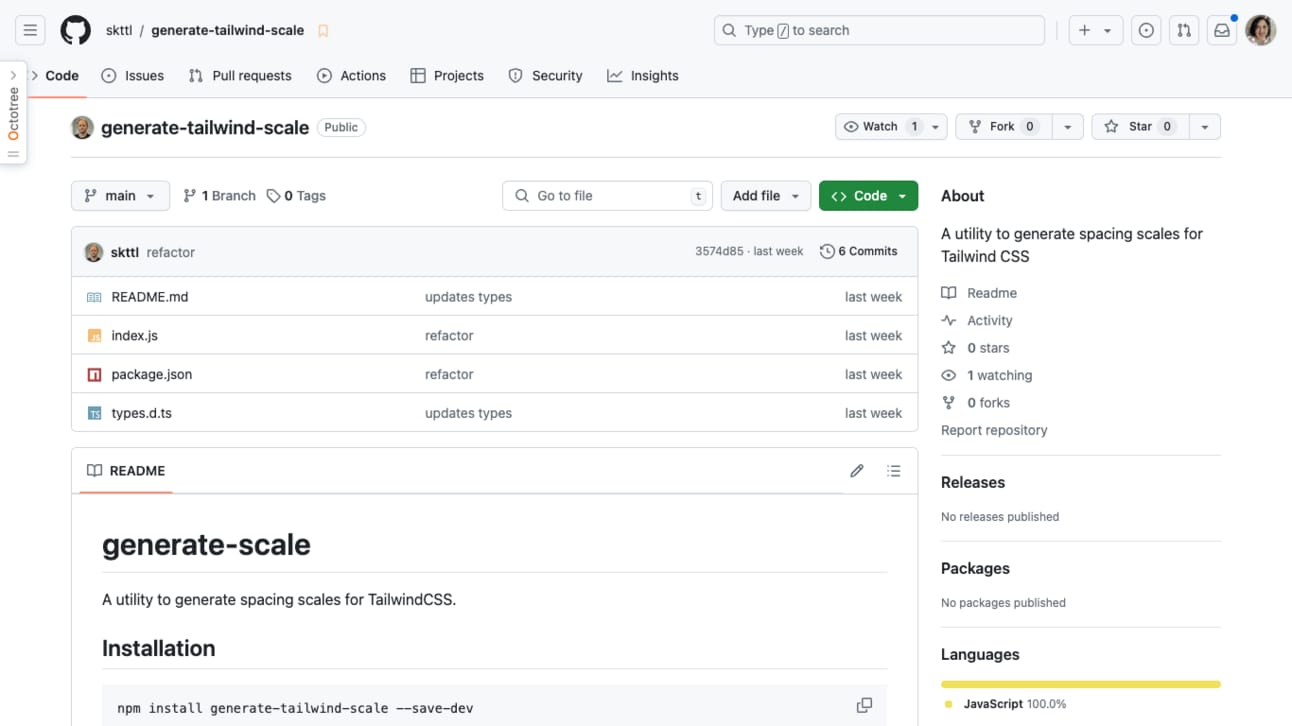The height and width of the screenshot is (726, 1292).
Task: Click the yellow JavaScript language bar
Action: [1081, 684]
